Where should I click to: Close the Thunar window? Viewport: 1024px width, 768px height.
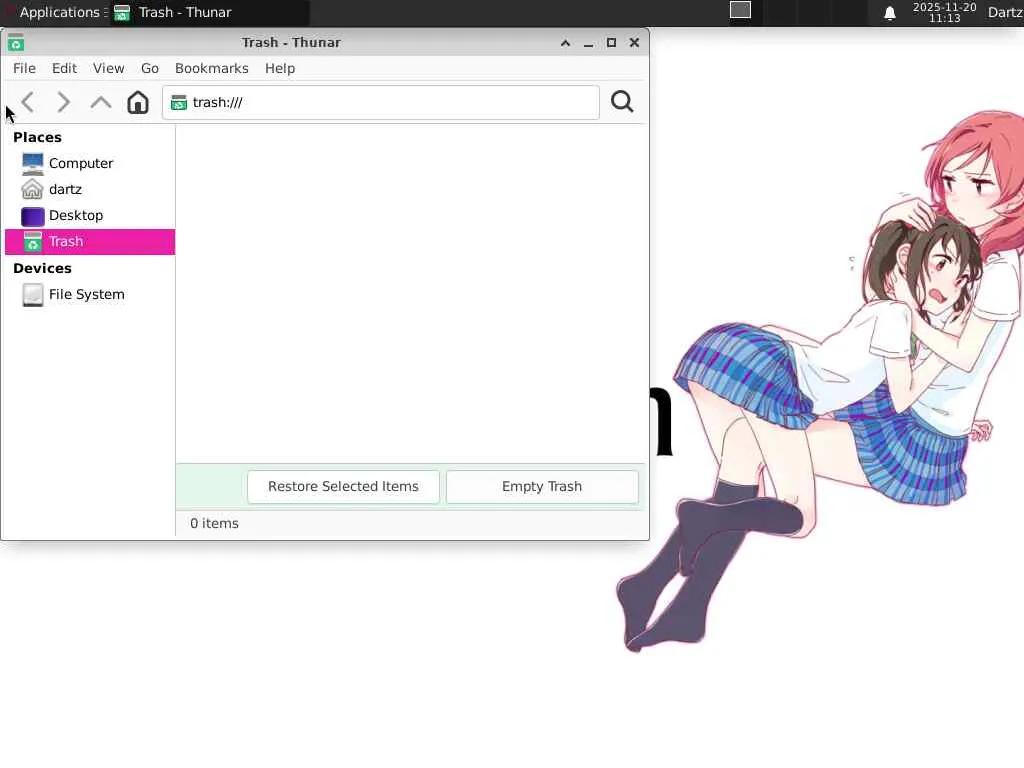[x=634, y=42]
